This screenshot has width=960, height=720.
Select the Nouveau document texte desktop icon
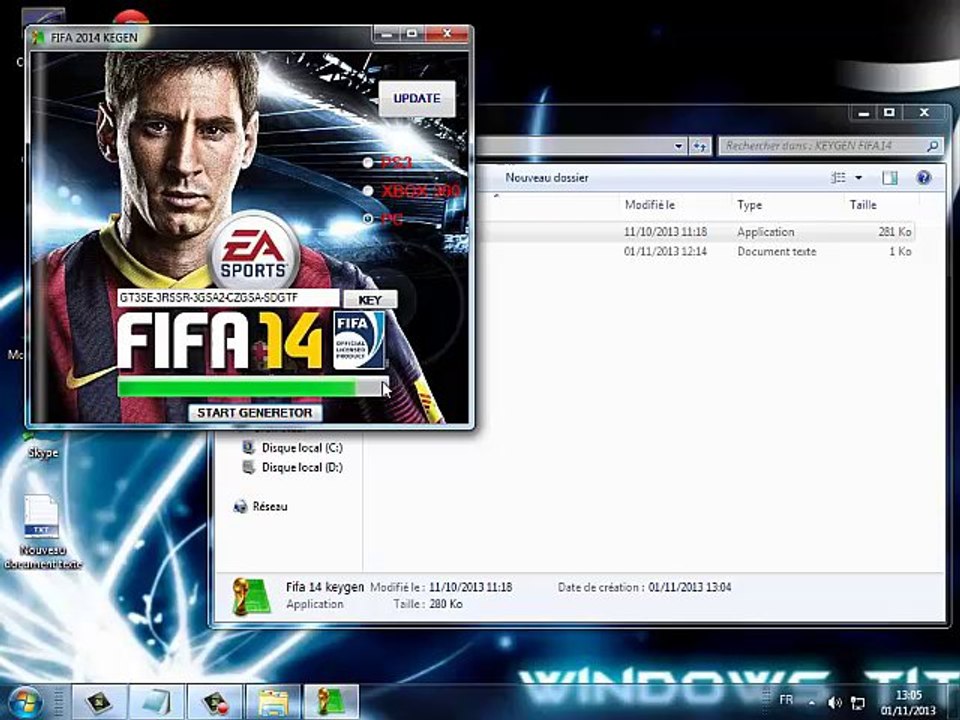(x=42, y=531)
